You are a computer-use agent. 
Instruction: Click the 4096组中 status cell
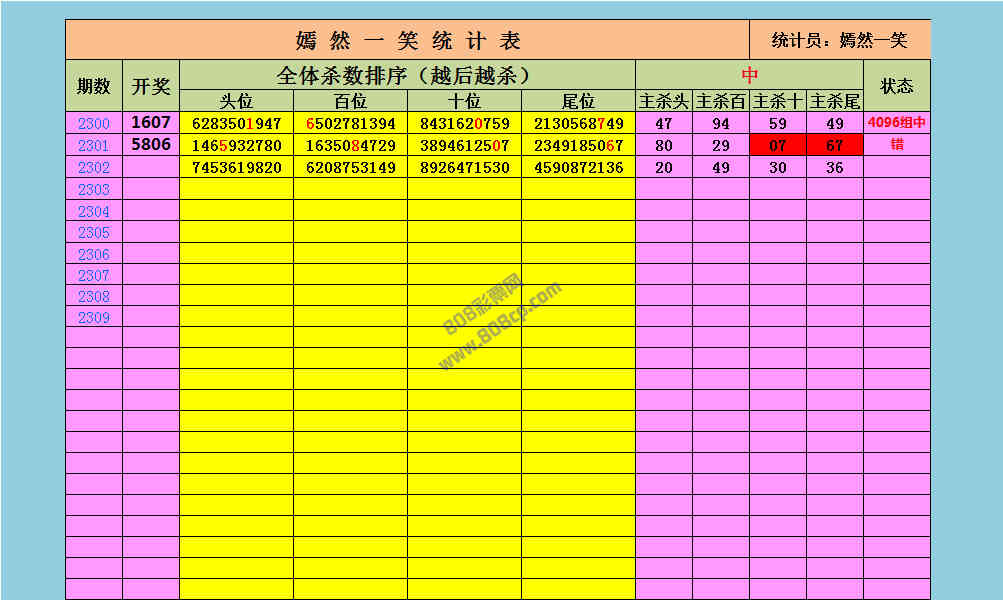(896, 124)
